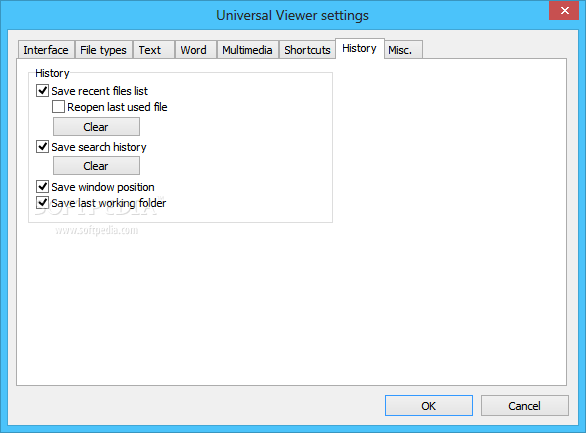The width and height of the screenshot is (586, 433).
Task: Close the Universal Viewer settings window
Action: (564, 10)
